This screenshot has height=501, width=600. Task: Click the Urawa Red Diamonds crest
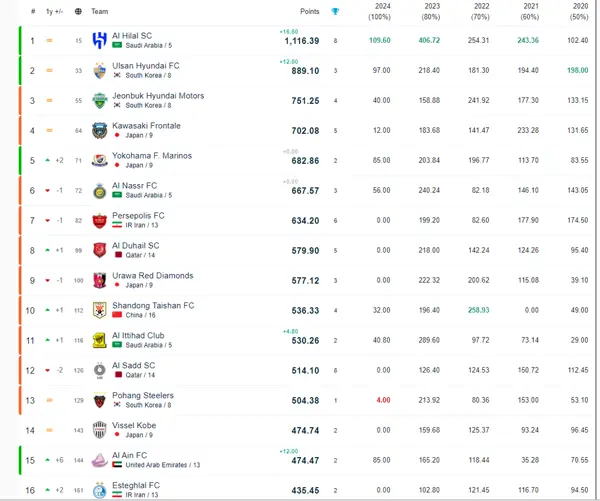point(99,280)
